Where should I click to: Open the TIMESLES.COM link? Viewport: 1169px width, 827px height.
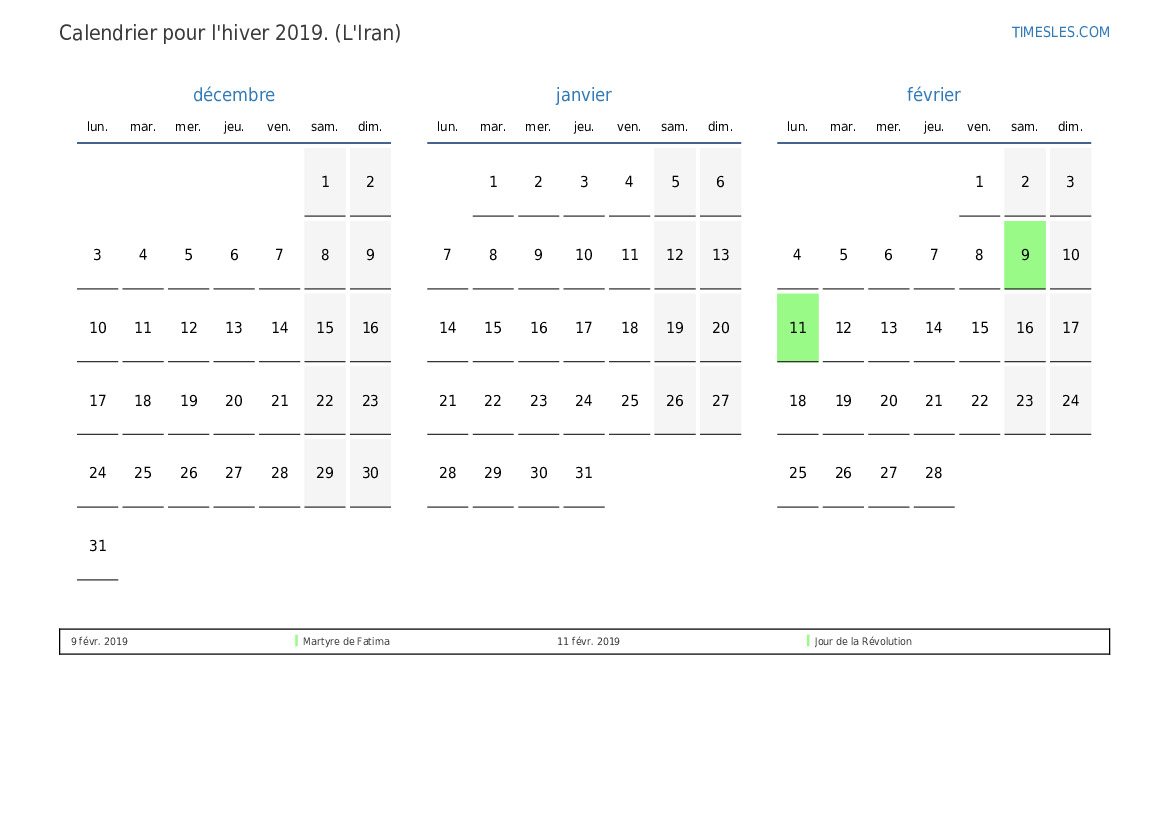click(x=1060, y=32)
